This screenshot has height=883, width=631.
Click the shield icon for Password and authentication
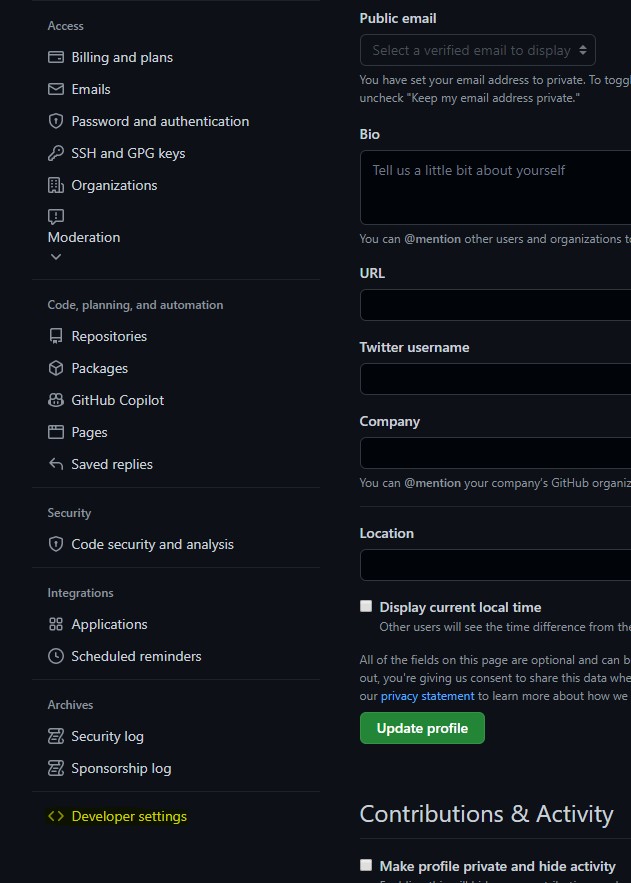pos(56,121)
